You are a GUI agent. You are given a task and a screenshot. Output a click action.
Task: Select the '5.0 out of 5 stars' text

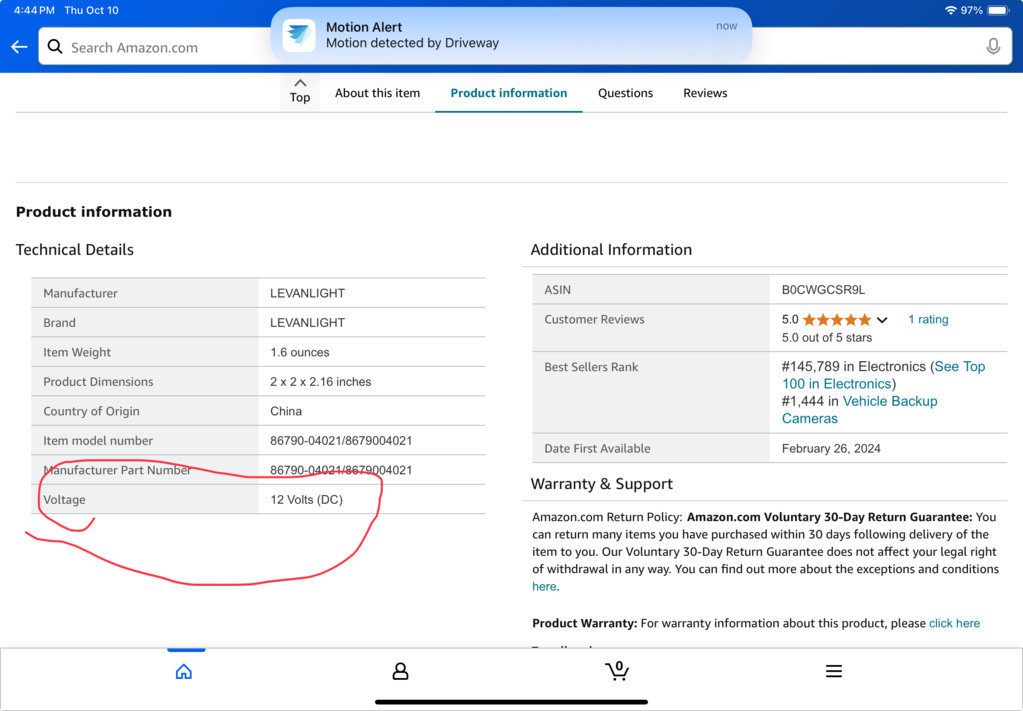pyautogui.click(x=827, y=337)
